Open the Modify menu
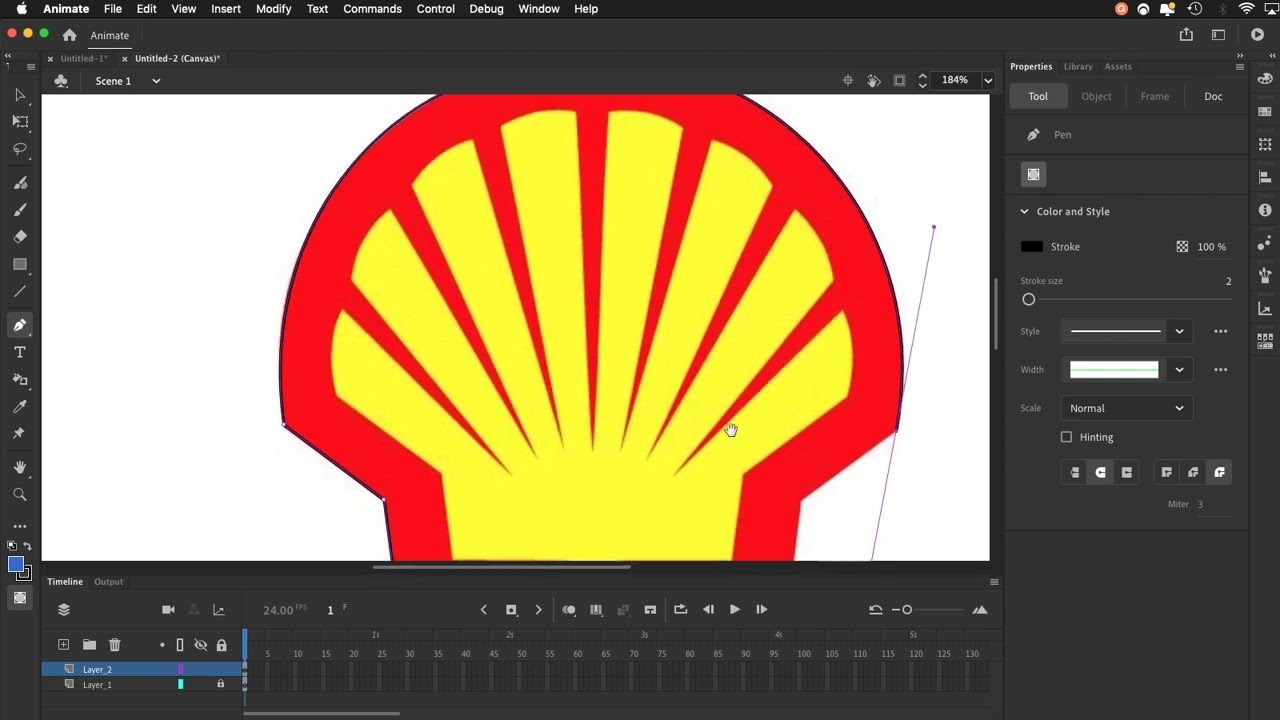 click(x=273, y=9)
